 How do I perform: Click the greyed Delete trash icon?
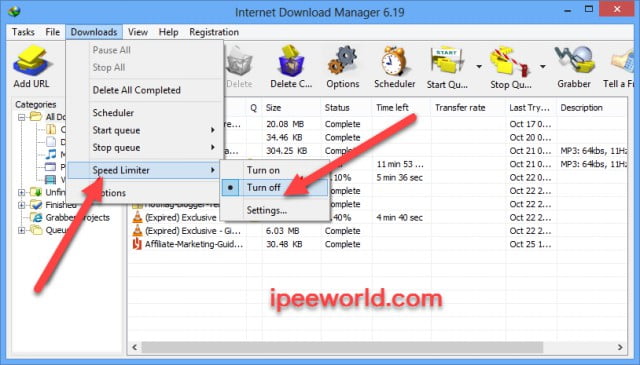point(239,60)
